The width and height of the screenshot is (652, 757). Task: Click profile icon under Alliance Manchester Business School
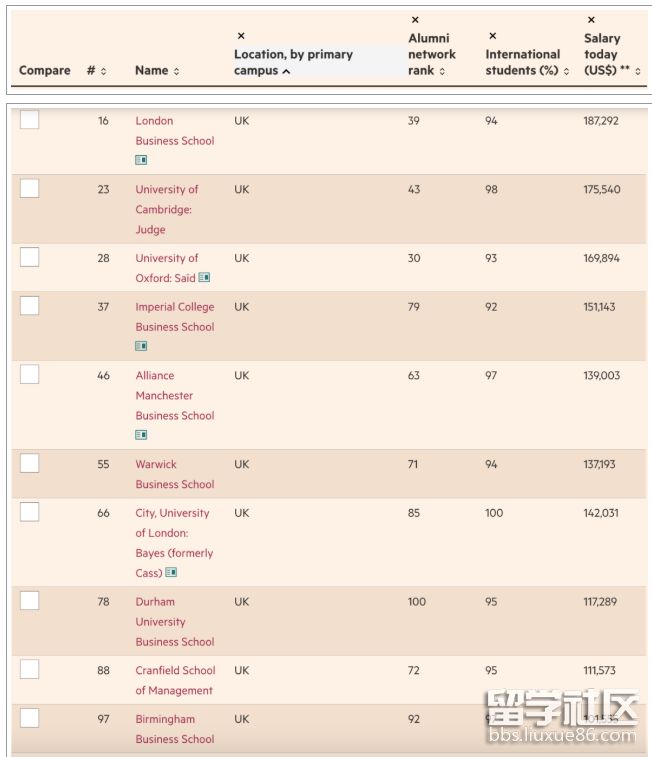coord(141,435)
